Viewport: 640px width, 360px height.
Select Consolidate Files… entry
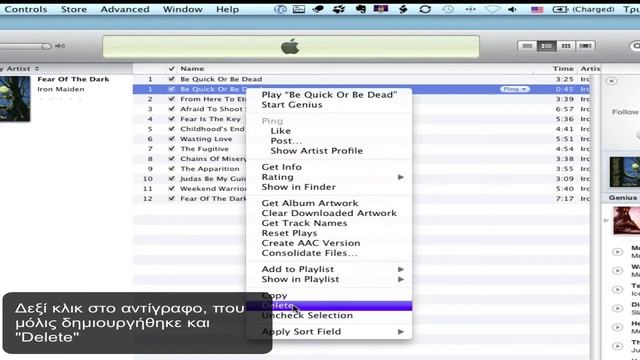[x=329, y=253]
